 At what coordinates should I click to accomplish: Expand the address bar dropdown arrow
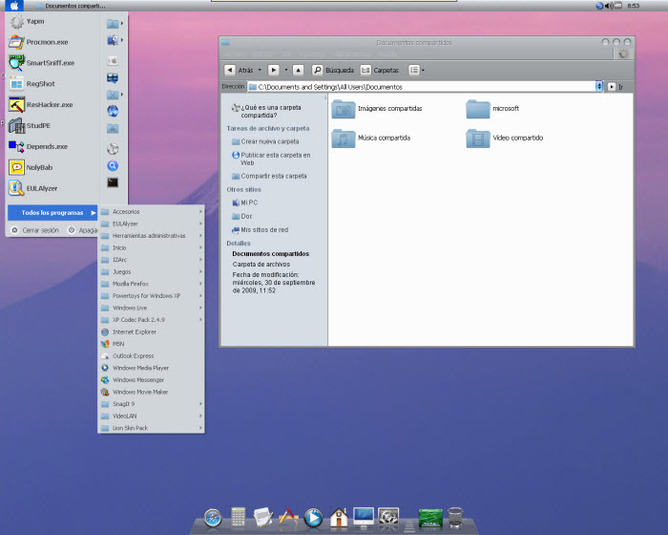pyautogui.click(x=600, y=87)
